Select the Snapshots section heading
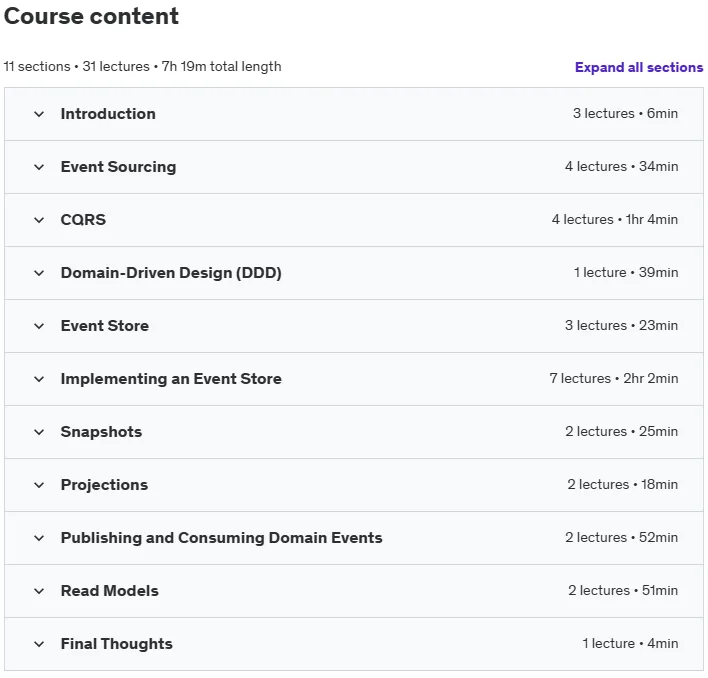The height and width of the screenshot is (678, 708). click(x=101, y=432)
